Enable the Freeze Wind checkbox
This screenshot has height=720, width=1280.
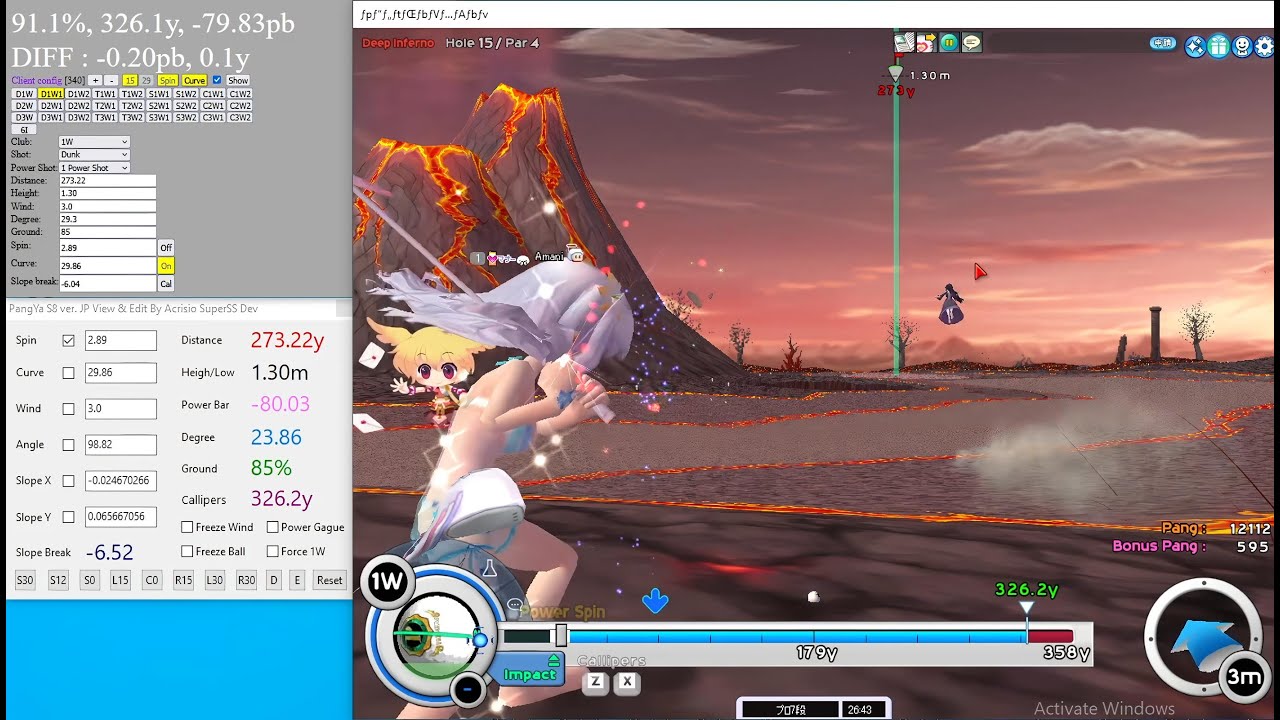coord(187,527)
